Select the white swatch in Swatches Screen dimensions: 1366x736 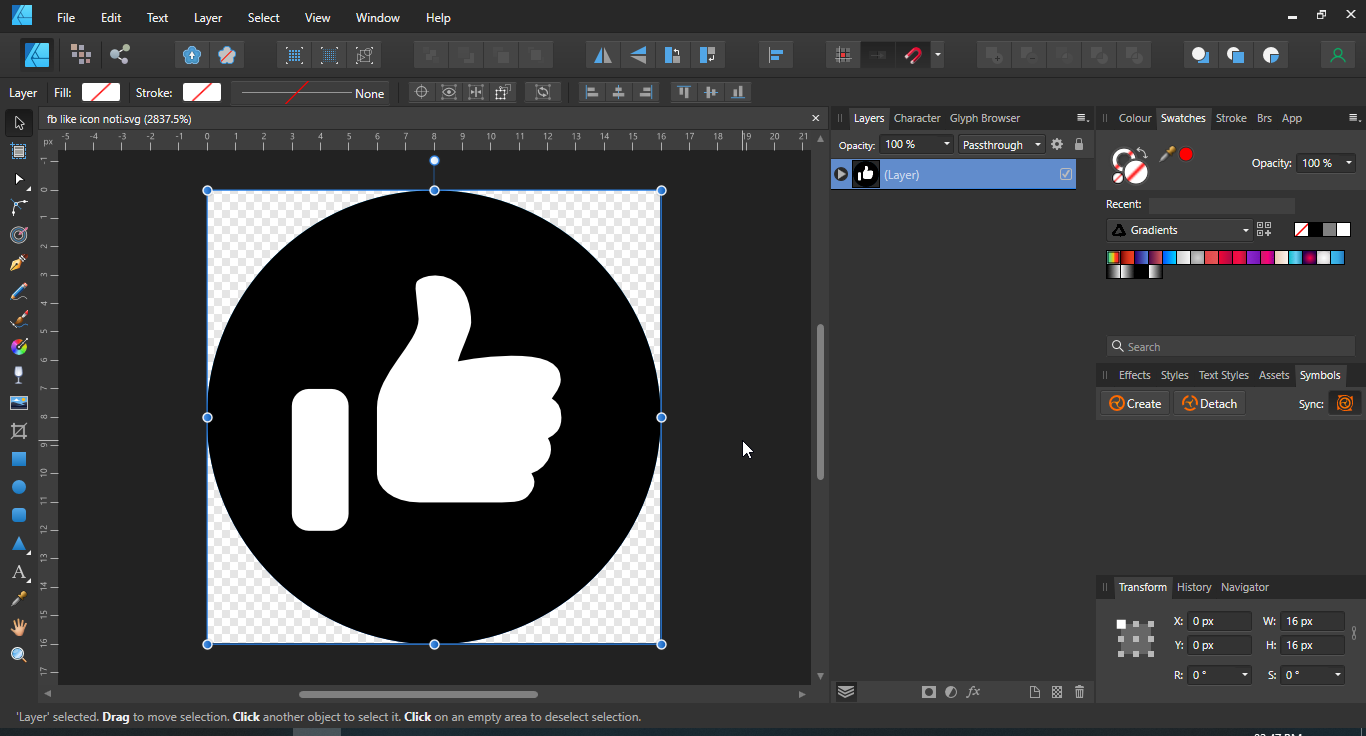pos(1343,230)
